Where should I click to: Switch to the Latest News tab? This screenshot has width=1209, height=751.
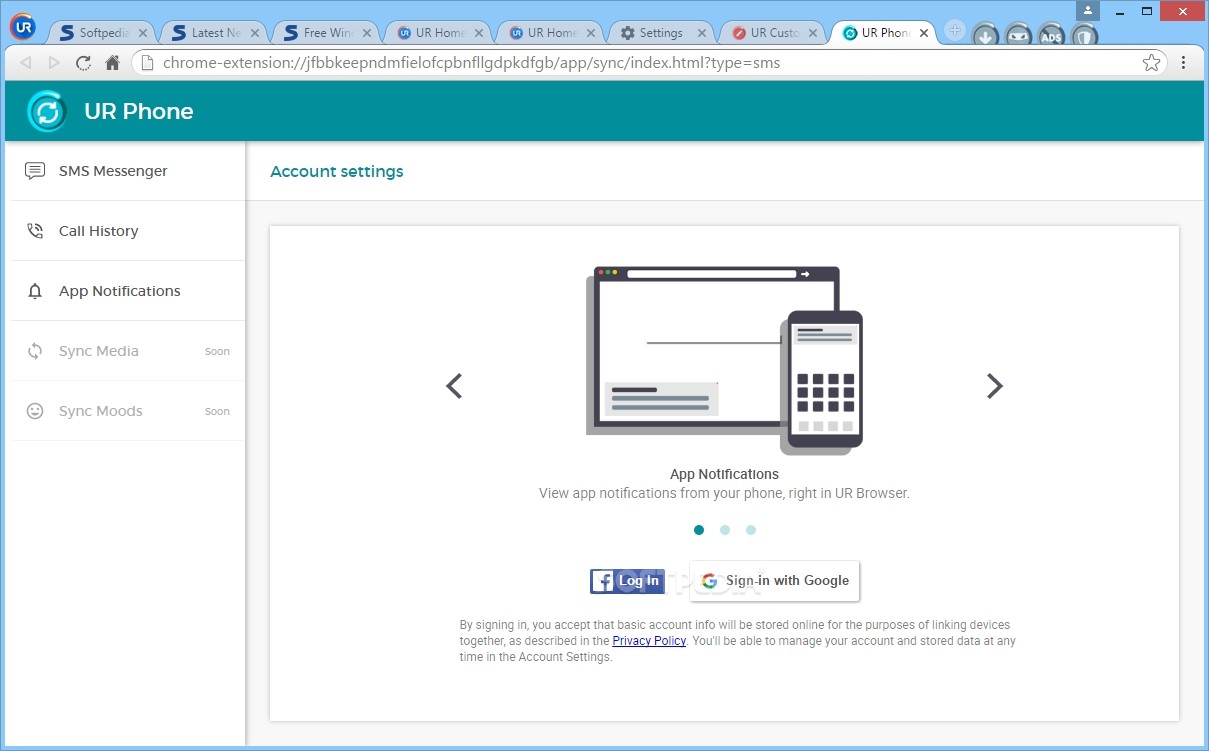[x=215, y=33]
